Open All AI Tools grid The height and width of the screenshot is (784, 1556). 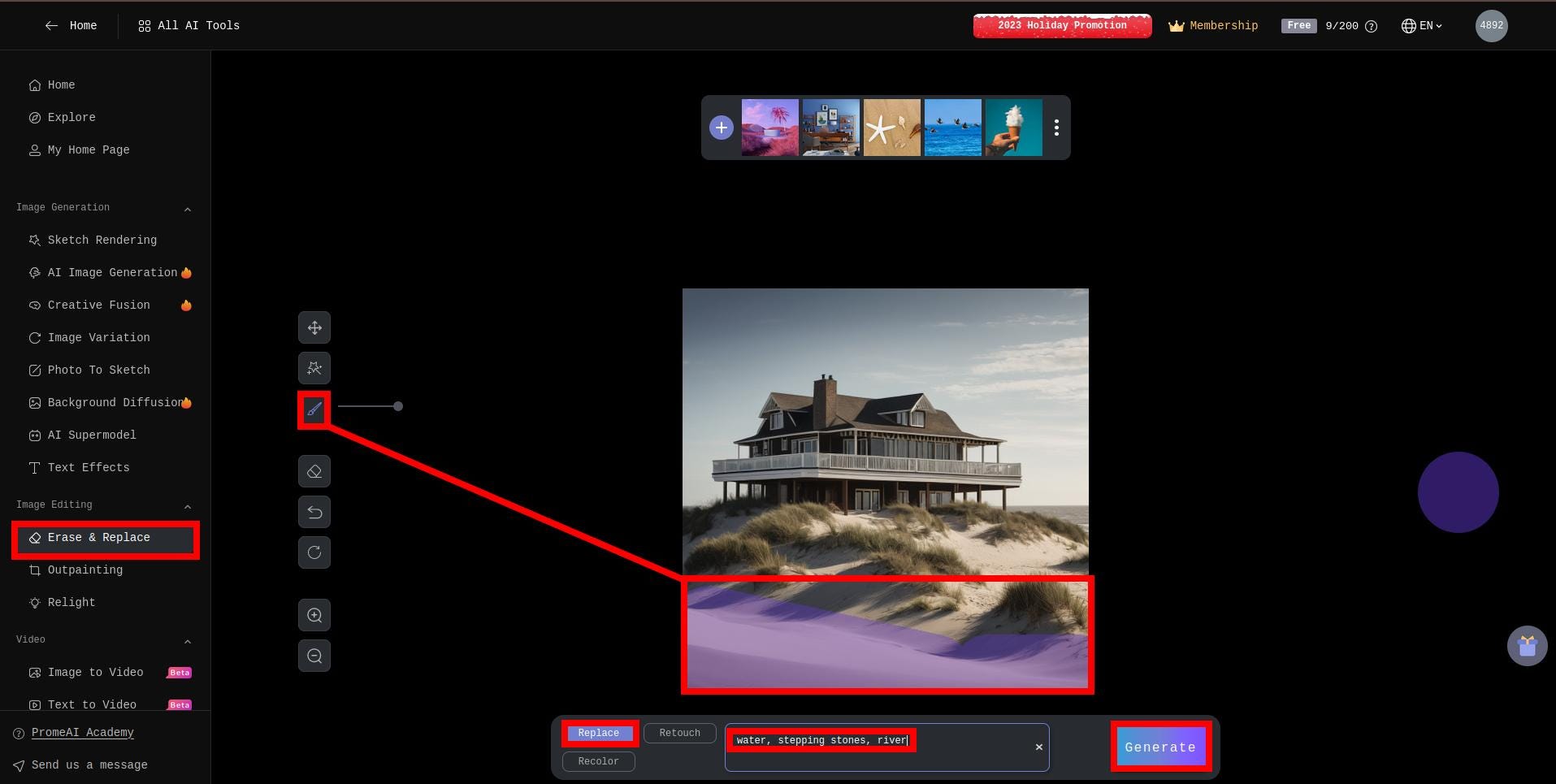pos(189,26)
